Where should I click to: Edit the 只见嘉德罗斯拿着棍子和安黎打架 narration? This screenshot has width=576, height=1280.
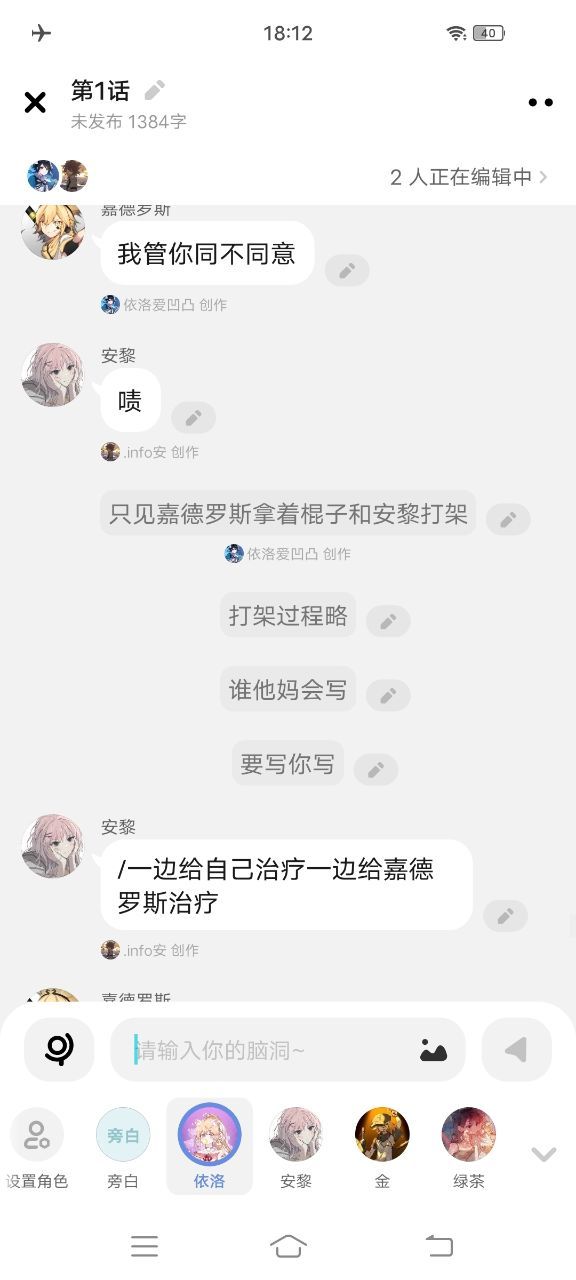[x=508, y=519]
